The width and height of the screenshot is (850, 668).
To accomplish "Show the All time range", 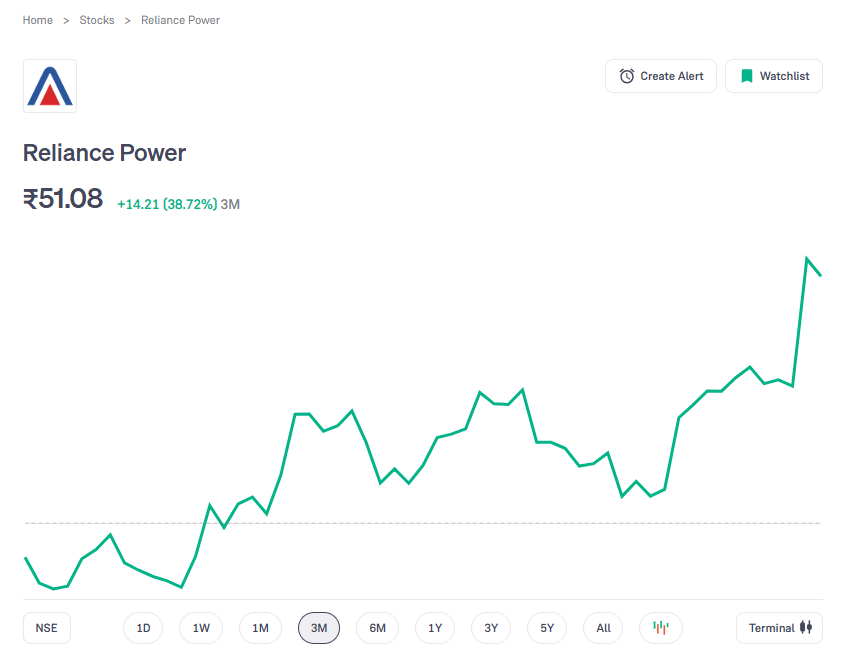I will click(603, 628).
